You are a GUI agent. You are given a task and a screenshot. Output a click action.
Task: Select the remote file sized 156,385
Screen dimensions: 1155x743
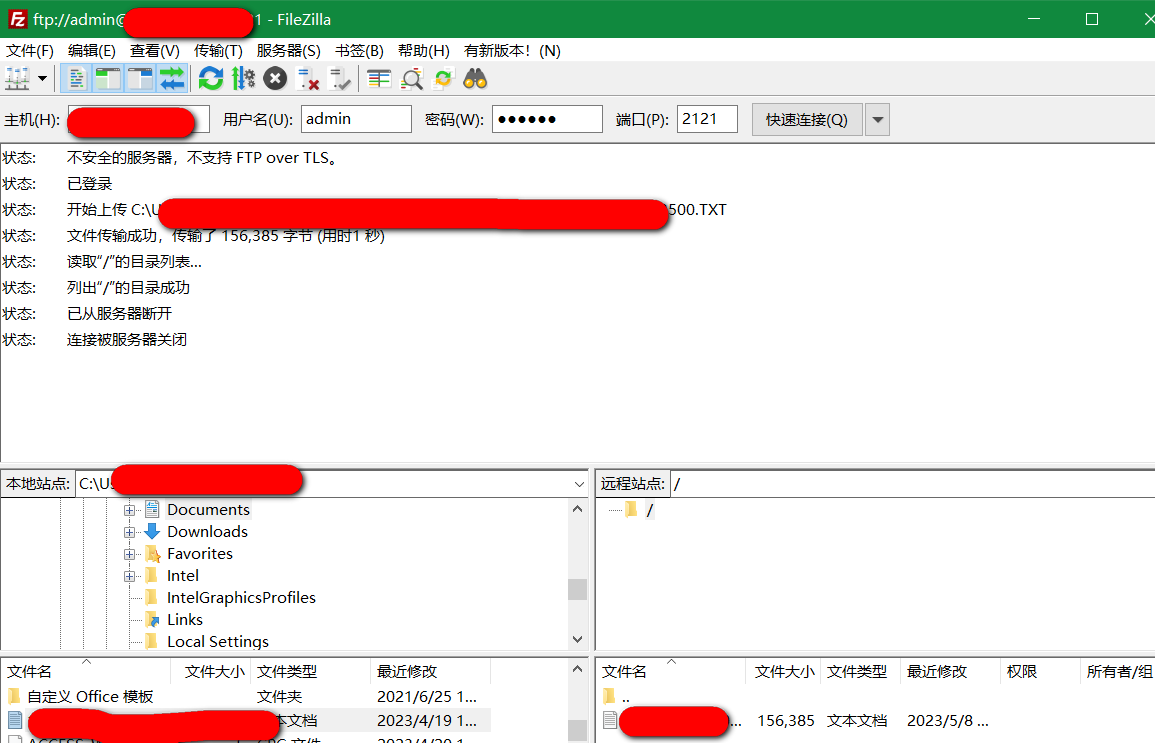point(875,720)
